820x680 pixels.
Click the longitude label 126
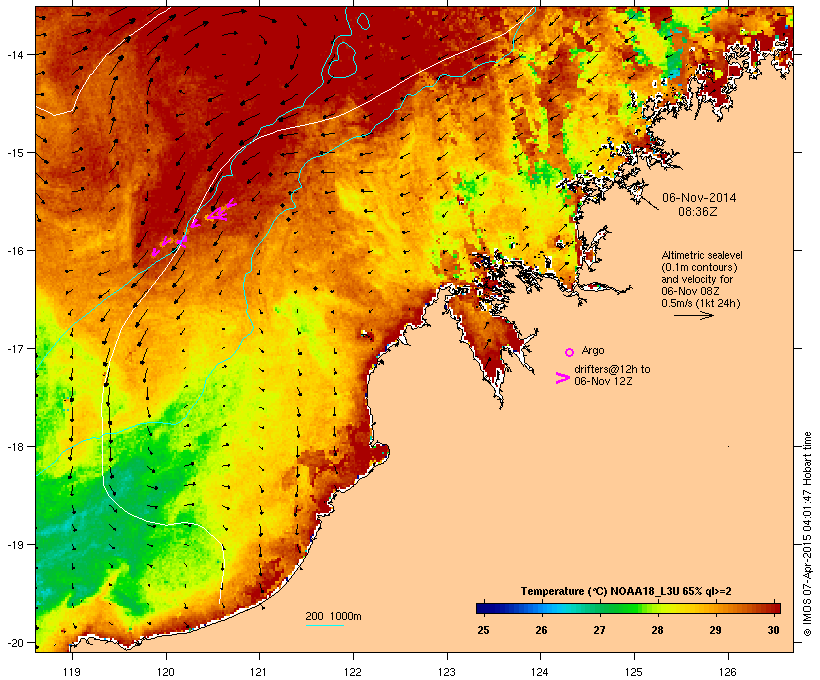(x=728, y=672)
